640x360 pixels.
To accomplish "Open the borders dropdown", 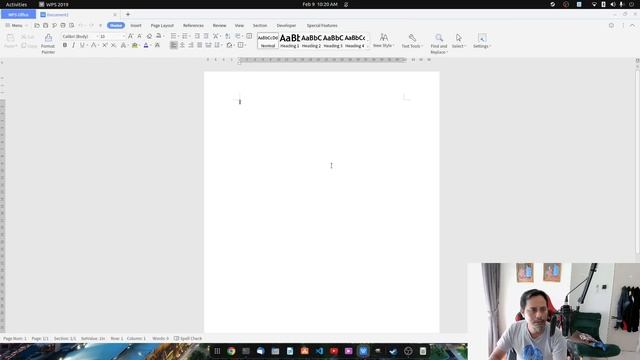I will pos(245,45).
